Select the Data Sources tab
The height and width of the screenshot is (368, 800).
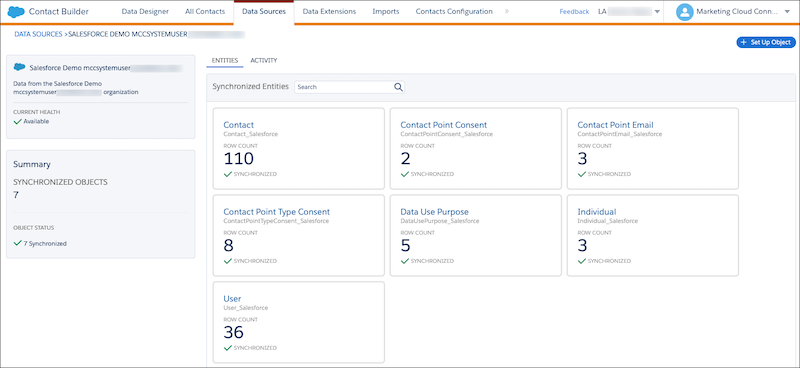coord(264,11)
